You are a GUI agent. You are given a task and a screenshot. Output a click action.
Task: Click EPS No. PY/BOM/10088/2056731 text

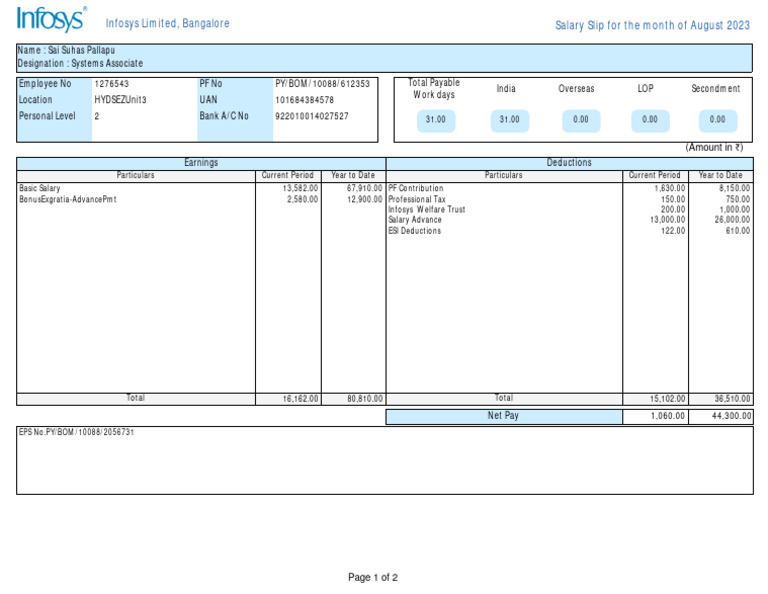click(x=76, y=432)
